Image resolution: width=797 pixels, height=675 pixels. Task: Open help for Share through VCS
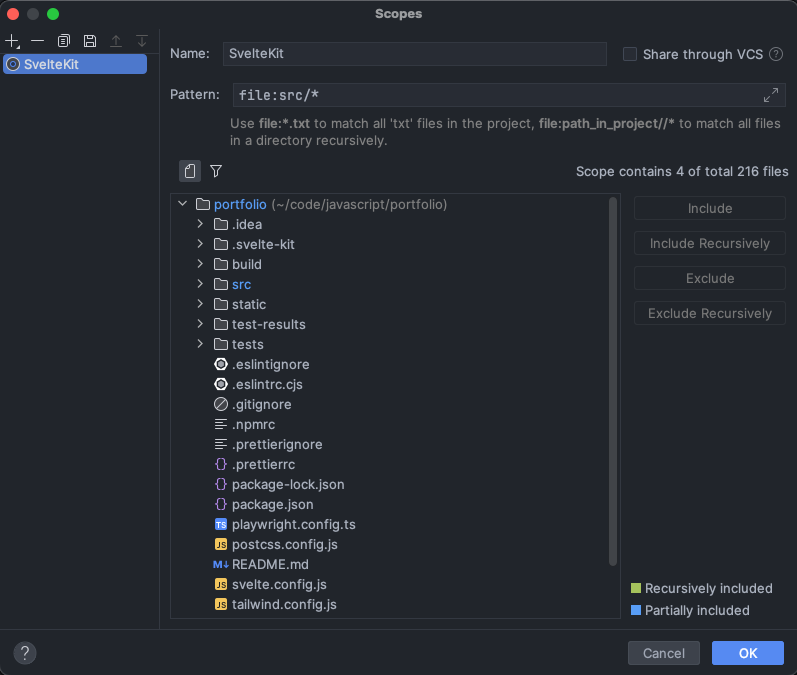coord(776,54)
